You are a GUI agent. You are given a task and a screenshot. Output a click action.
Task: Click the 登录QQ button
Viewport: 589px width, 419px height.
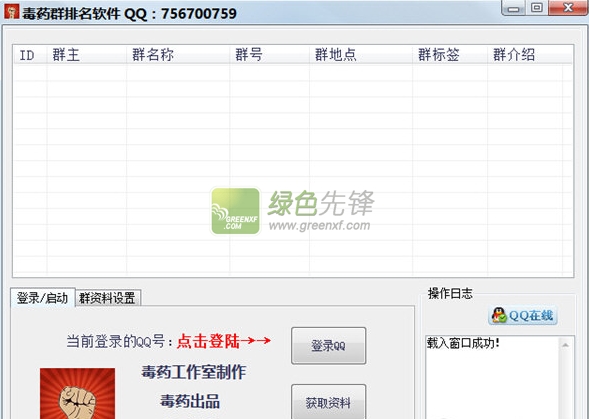point(328,346)
